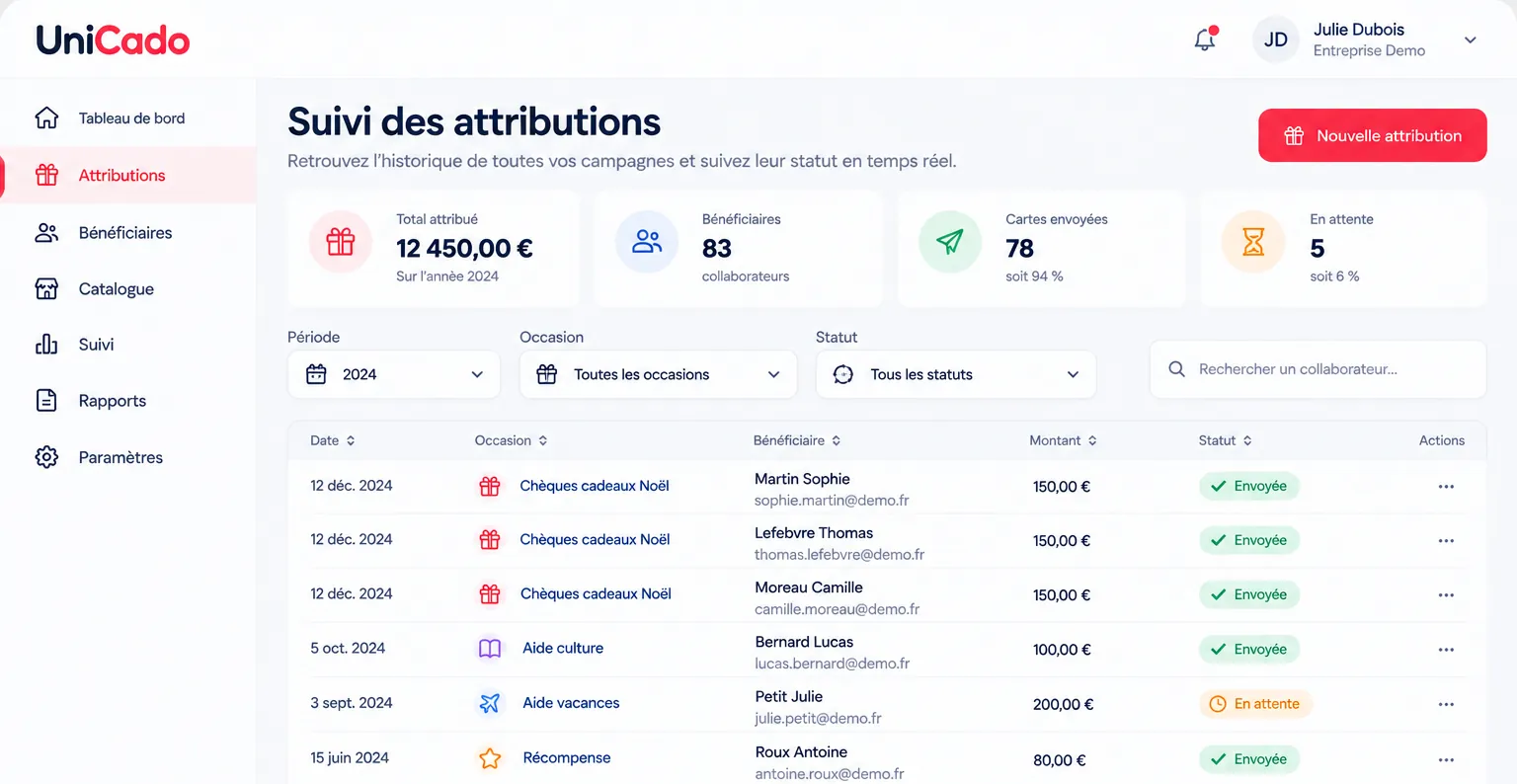Click the En attente status badge for Petit Julie
The image size is (1517, 784).
tap(1256, 704)
